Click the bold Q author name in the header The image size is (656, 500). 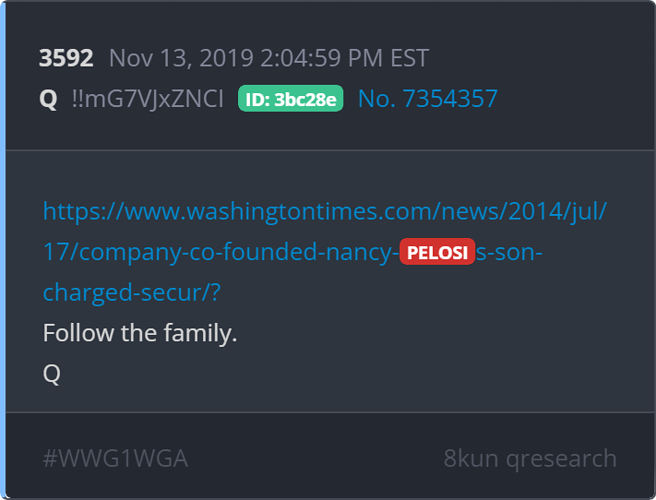click(48, 99)
